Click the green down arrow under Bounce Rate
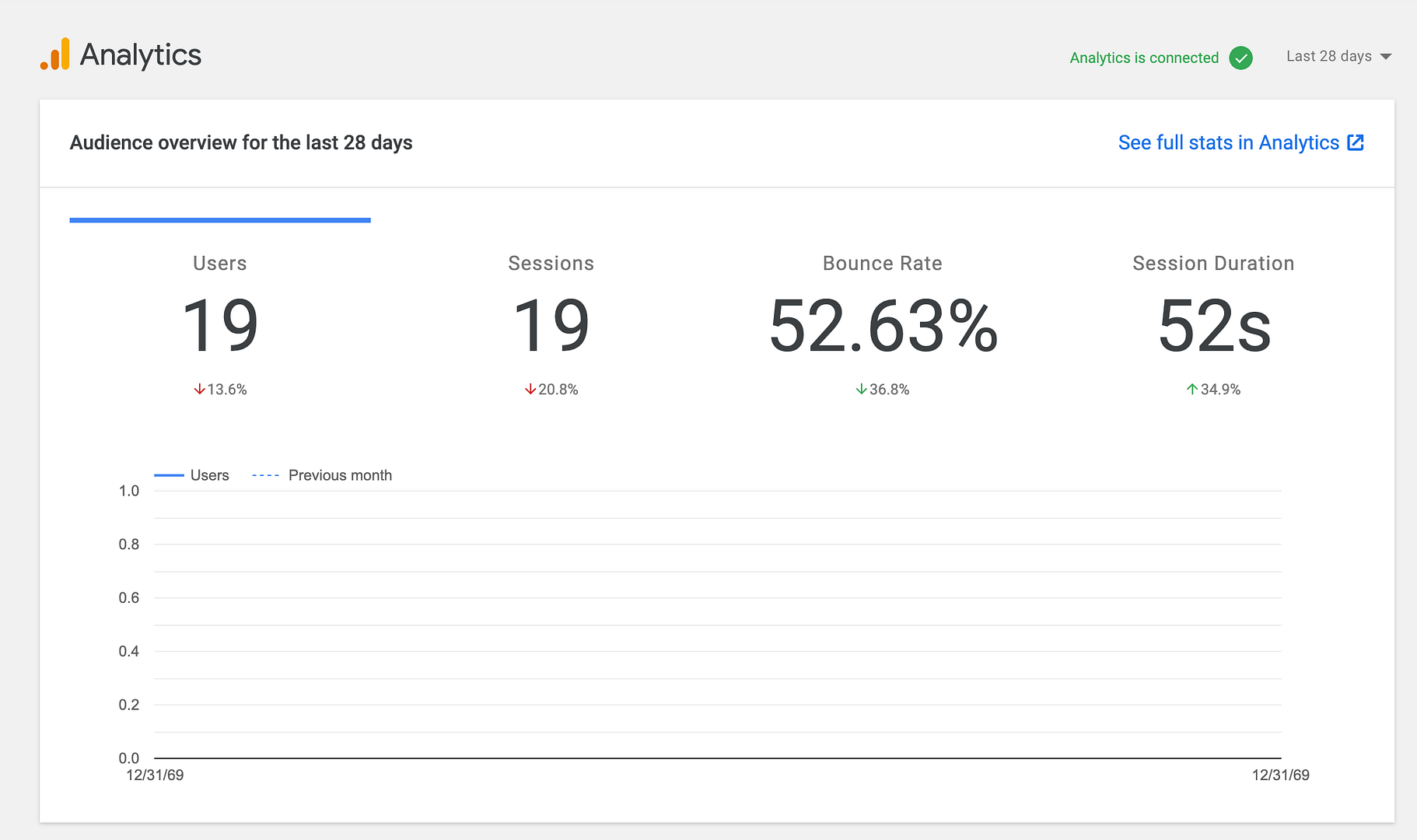 point(861,389)
